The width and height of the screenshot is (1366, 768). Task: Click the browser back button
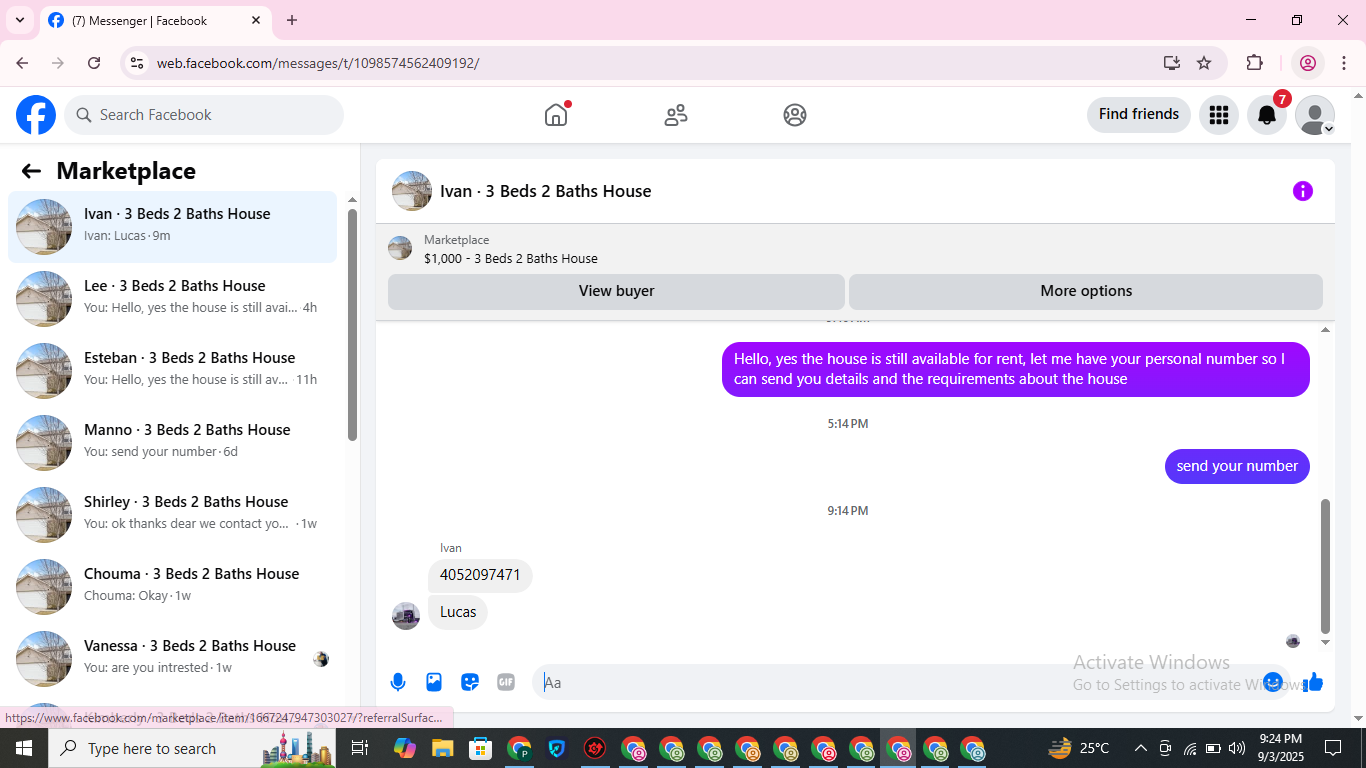click(22, 63)
